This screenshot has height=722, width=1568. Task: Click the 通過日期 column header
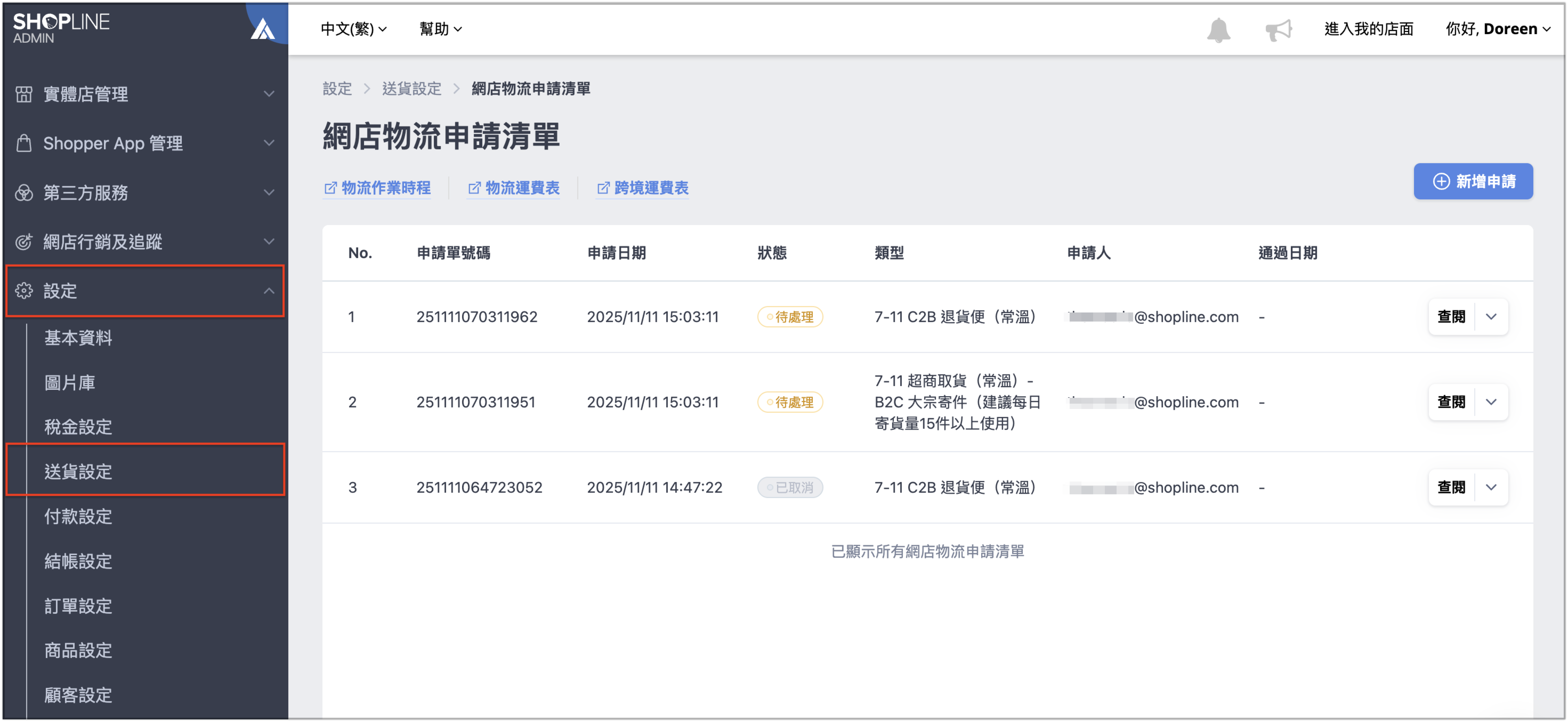[x=1287, y=253]
